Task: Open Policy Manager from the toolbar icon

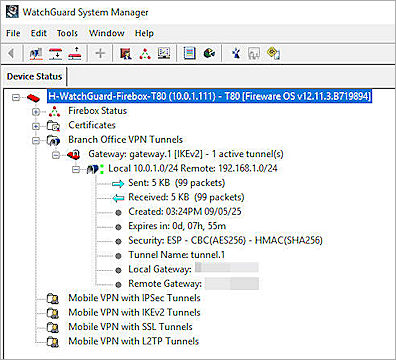Action: point(125,53)
